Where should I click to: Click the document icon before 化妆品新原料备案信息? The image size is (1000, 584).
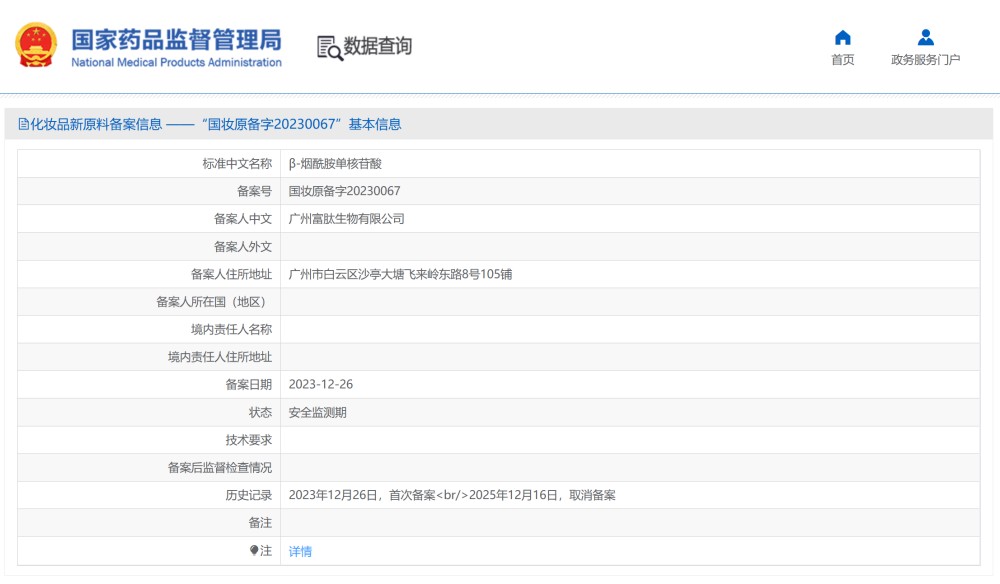tap(21, 123)
